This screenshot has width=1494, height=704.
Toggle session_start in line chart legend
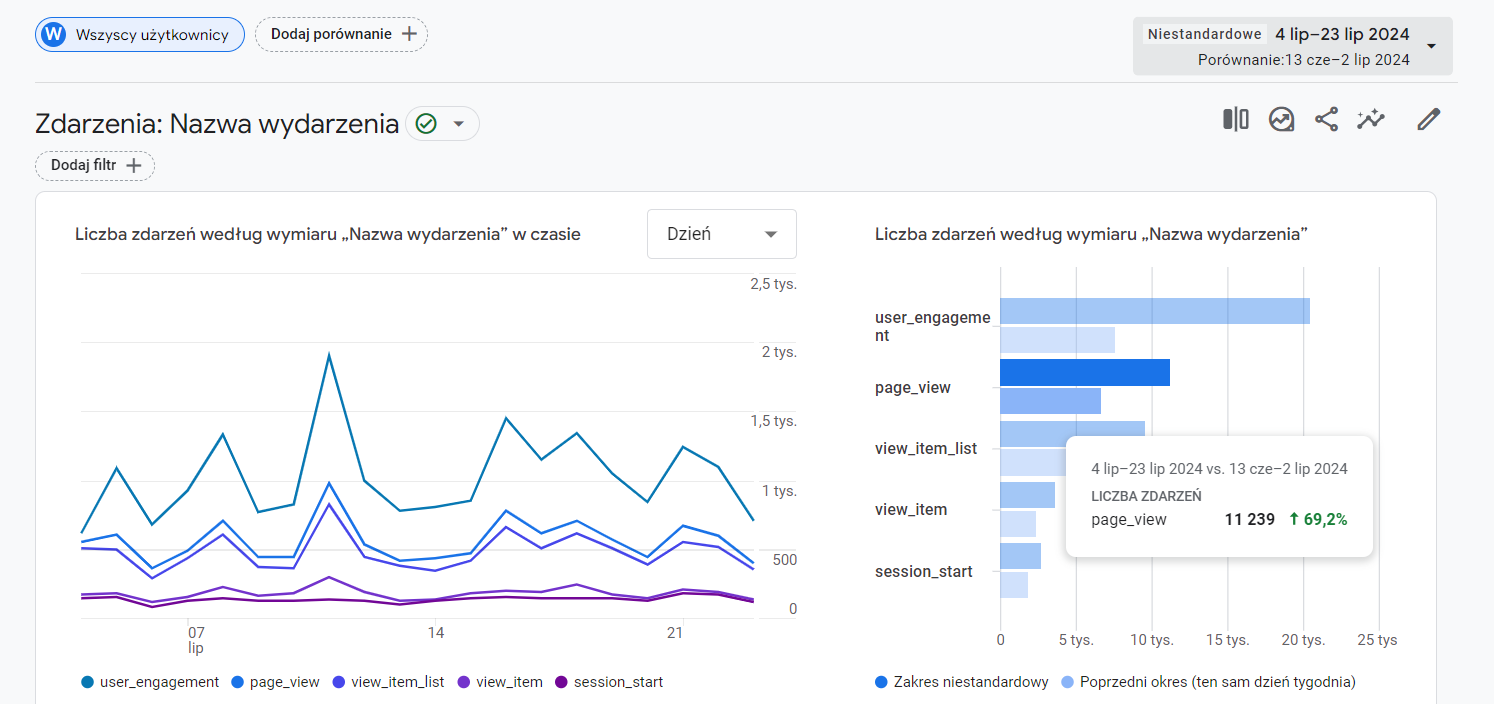[x=609, y=682]
